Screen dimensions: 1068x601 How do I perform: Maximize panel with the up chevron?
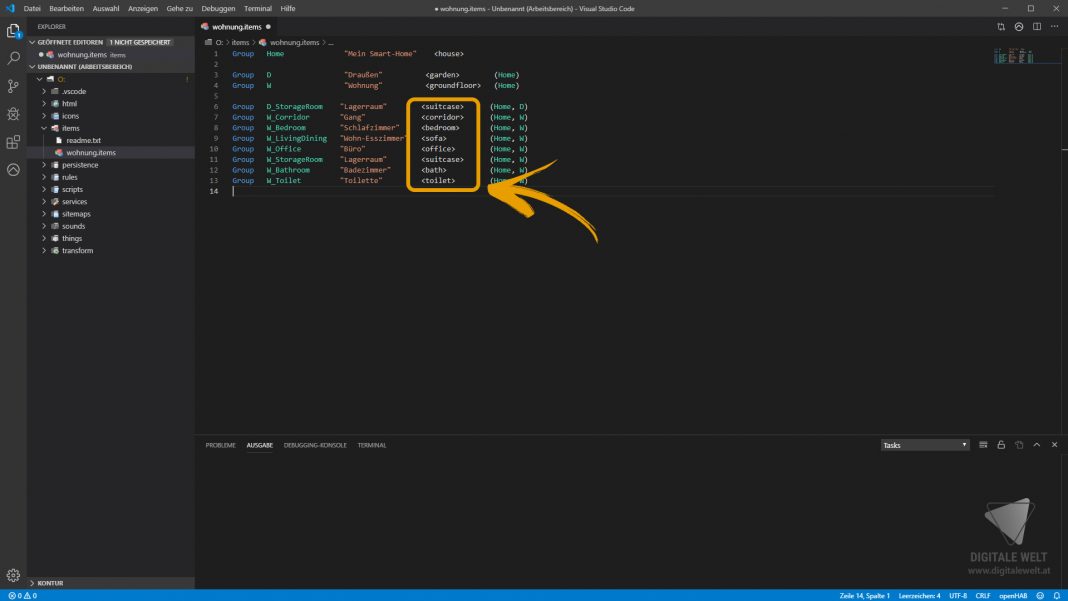pos(1037,445)
